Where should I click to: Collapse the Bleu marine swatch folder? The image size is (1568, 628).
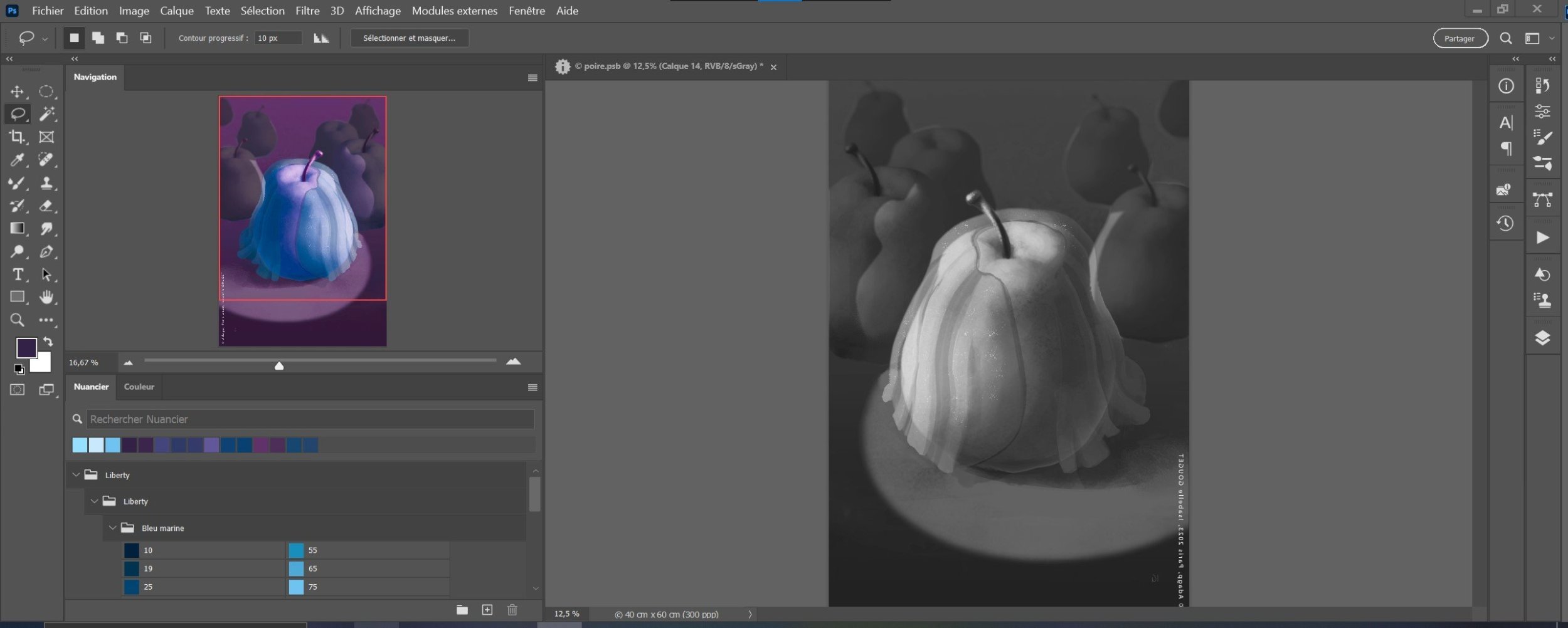pos(113,528)
